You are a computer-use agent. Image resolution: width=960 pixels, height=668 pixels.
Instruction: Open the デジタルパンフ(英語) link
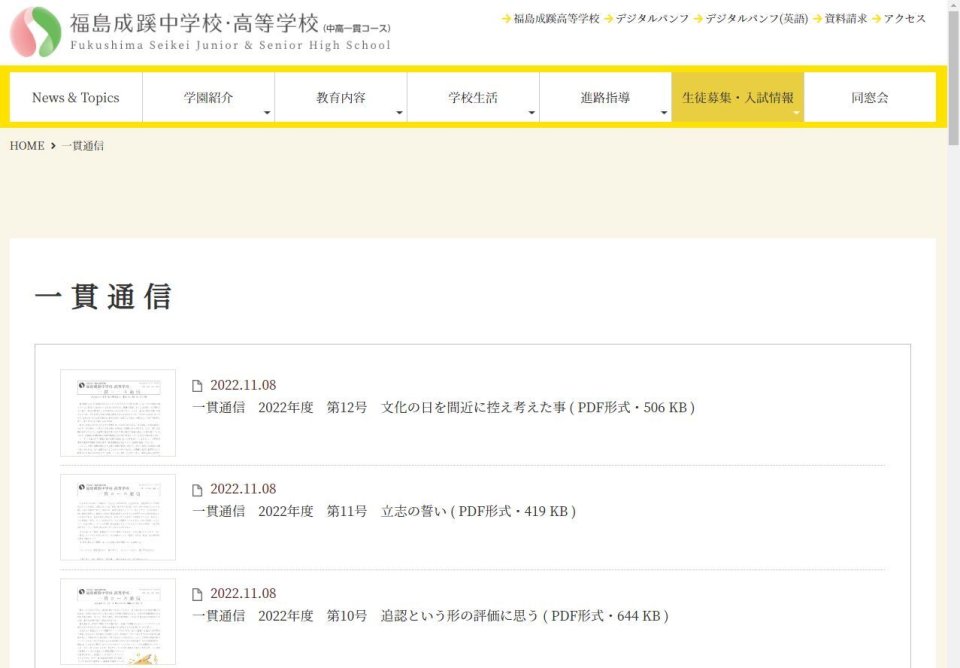point(756,19)
